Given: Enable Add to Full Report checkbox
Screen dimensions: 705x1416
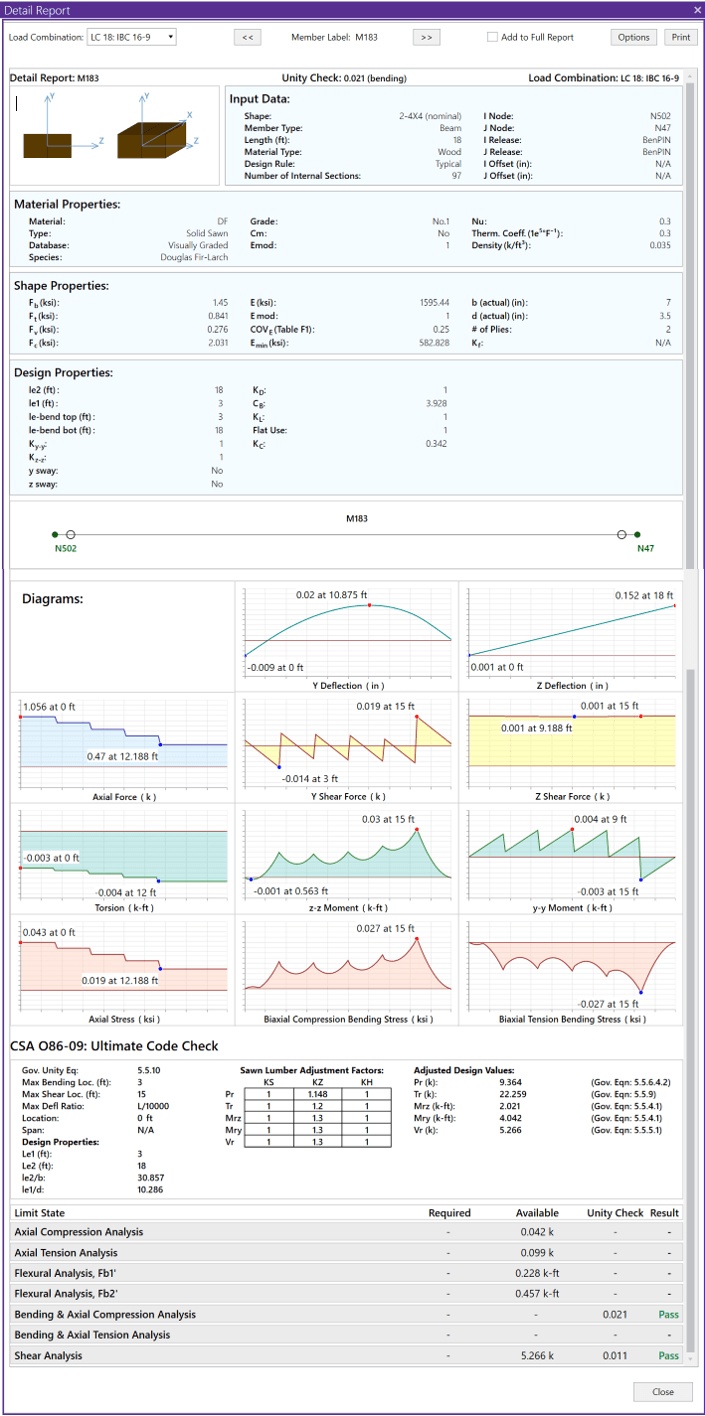Looking at the screenshot, I should click(x=492, y=37).
